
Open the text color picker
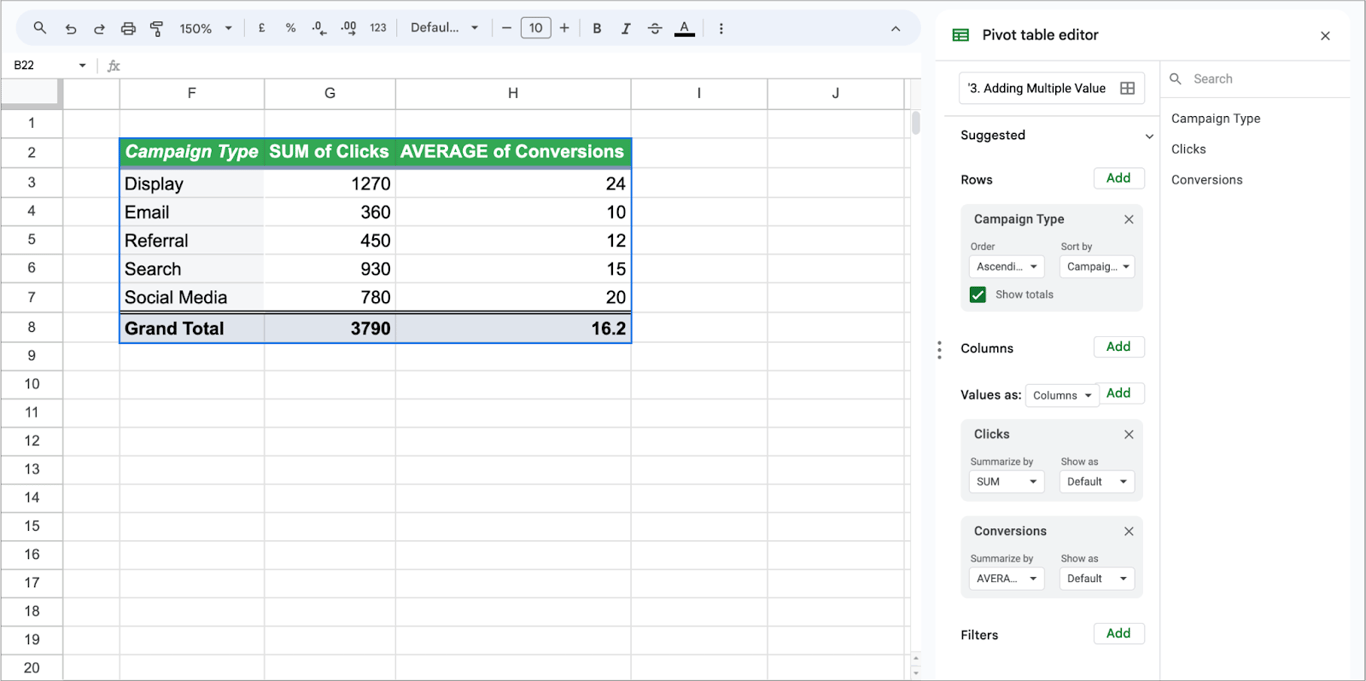coord(684,28)
